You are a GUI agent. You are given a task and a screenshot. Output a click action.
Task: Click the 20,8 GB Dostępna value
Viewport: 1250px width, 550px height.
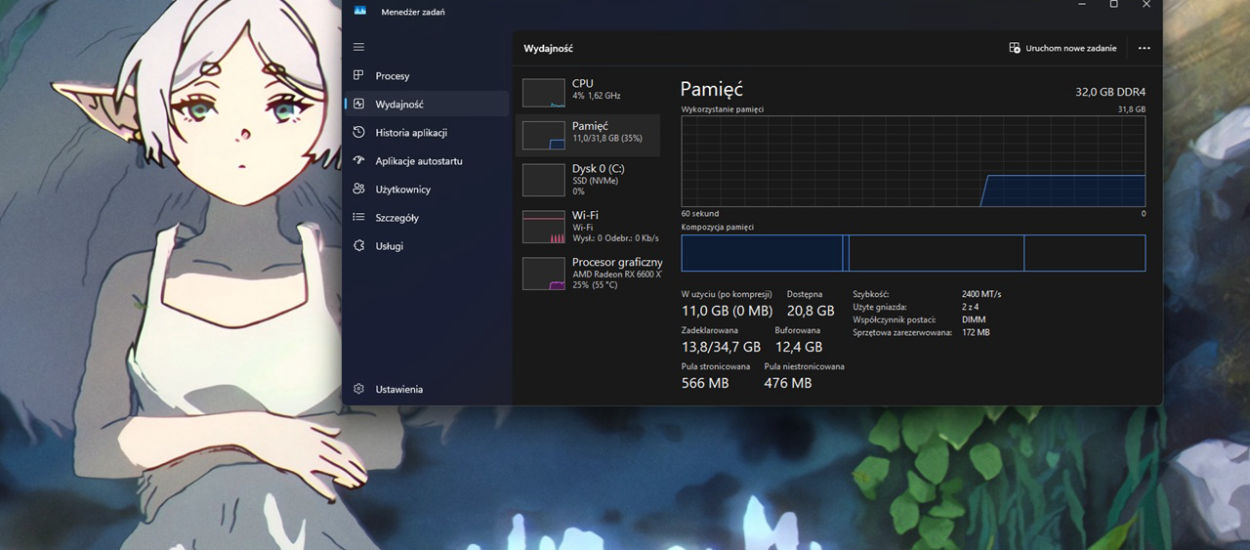pos(810,311)
